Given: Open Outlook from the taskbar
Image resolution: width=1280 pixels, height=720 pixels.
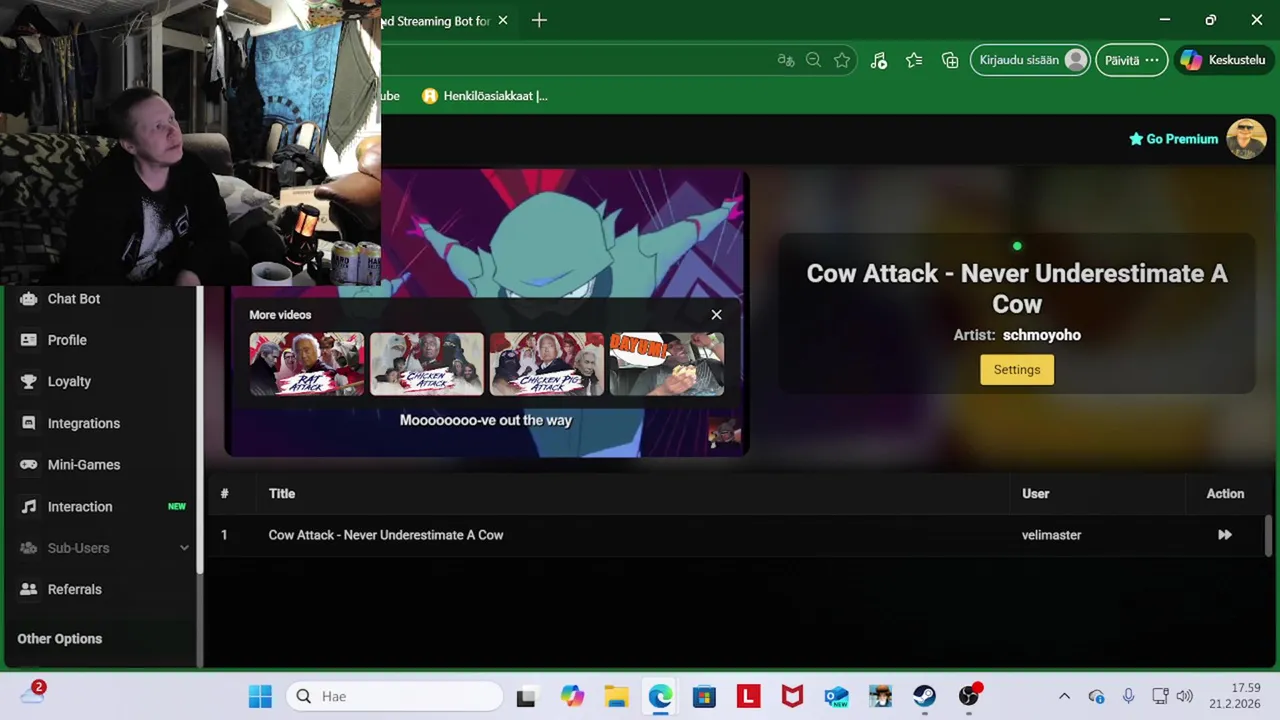Looking at the screenshot, I should point(836,696).
